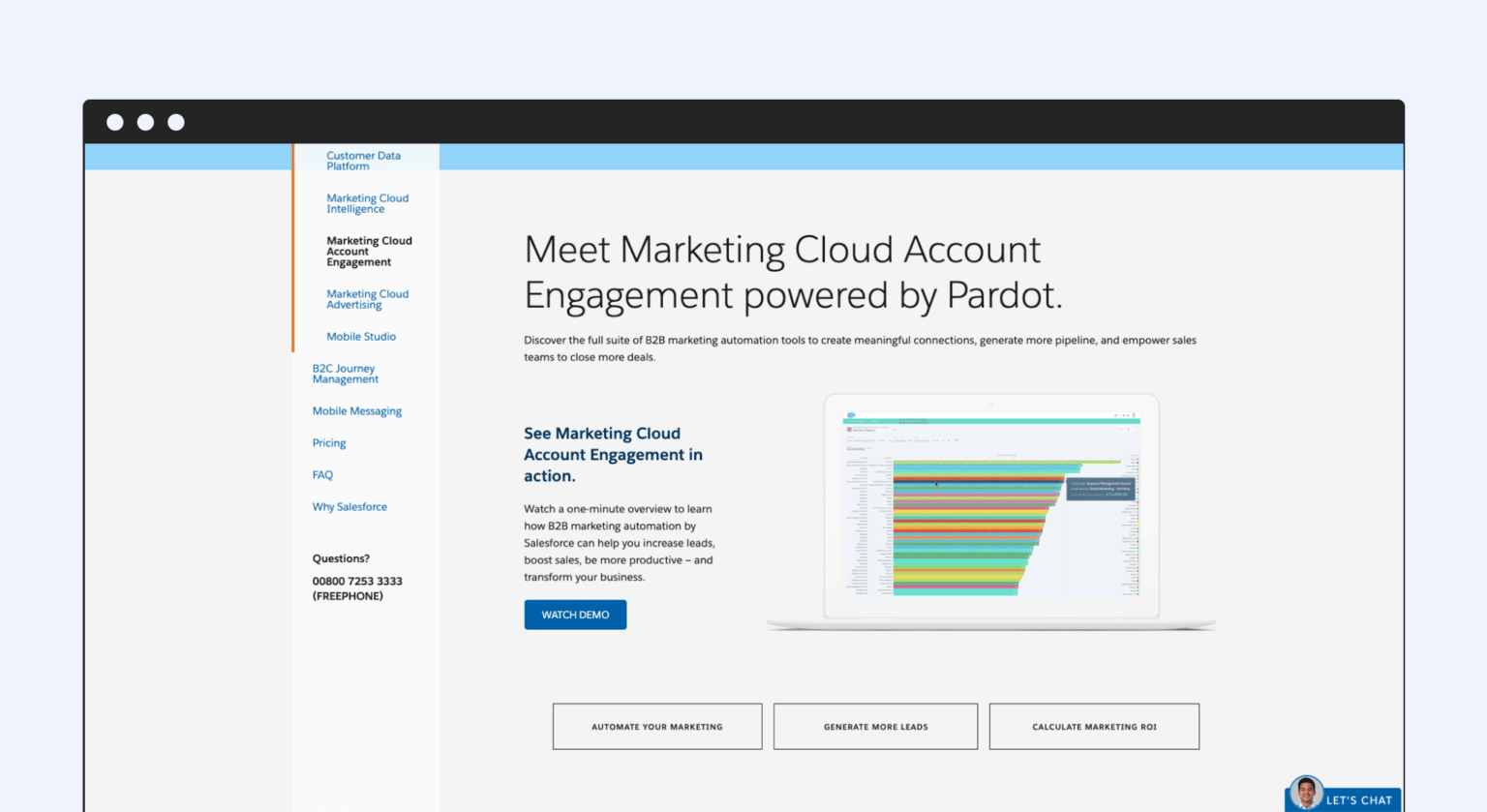The width and height of the screenshot is (1487, 812).
Task: Open B2C Journey Management section
Action: point(345,374)
